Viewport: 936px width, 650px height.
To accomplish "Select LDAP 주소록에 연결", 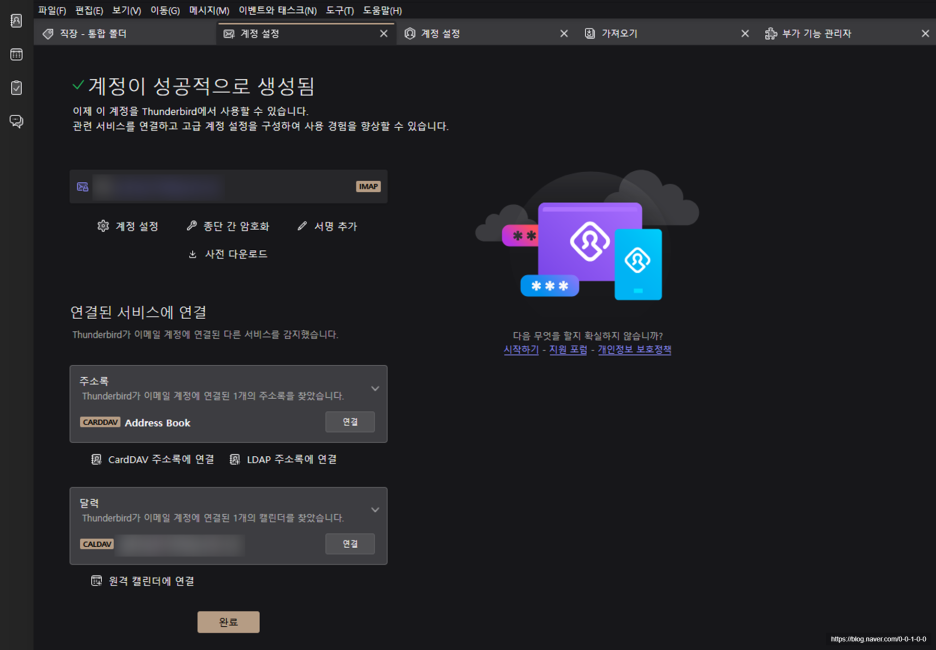I will click(x=283, y=459).
